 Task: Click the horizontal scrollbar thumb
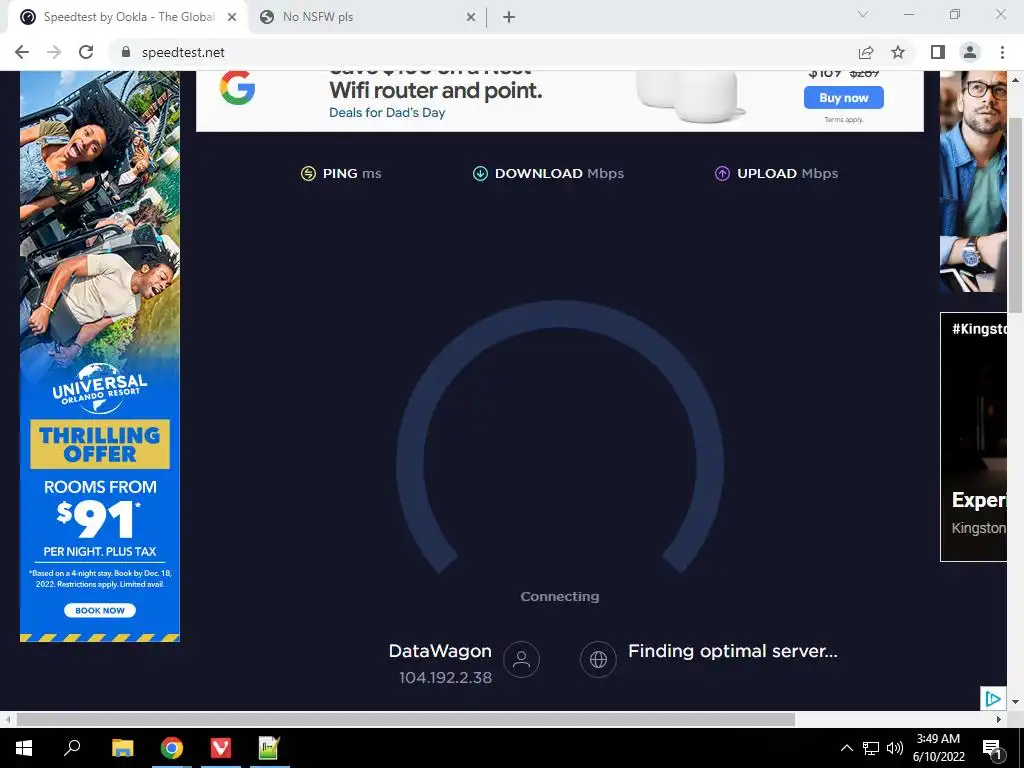(405, 720)
